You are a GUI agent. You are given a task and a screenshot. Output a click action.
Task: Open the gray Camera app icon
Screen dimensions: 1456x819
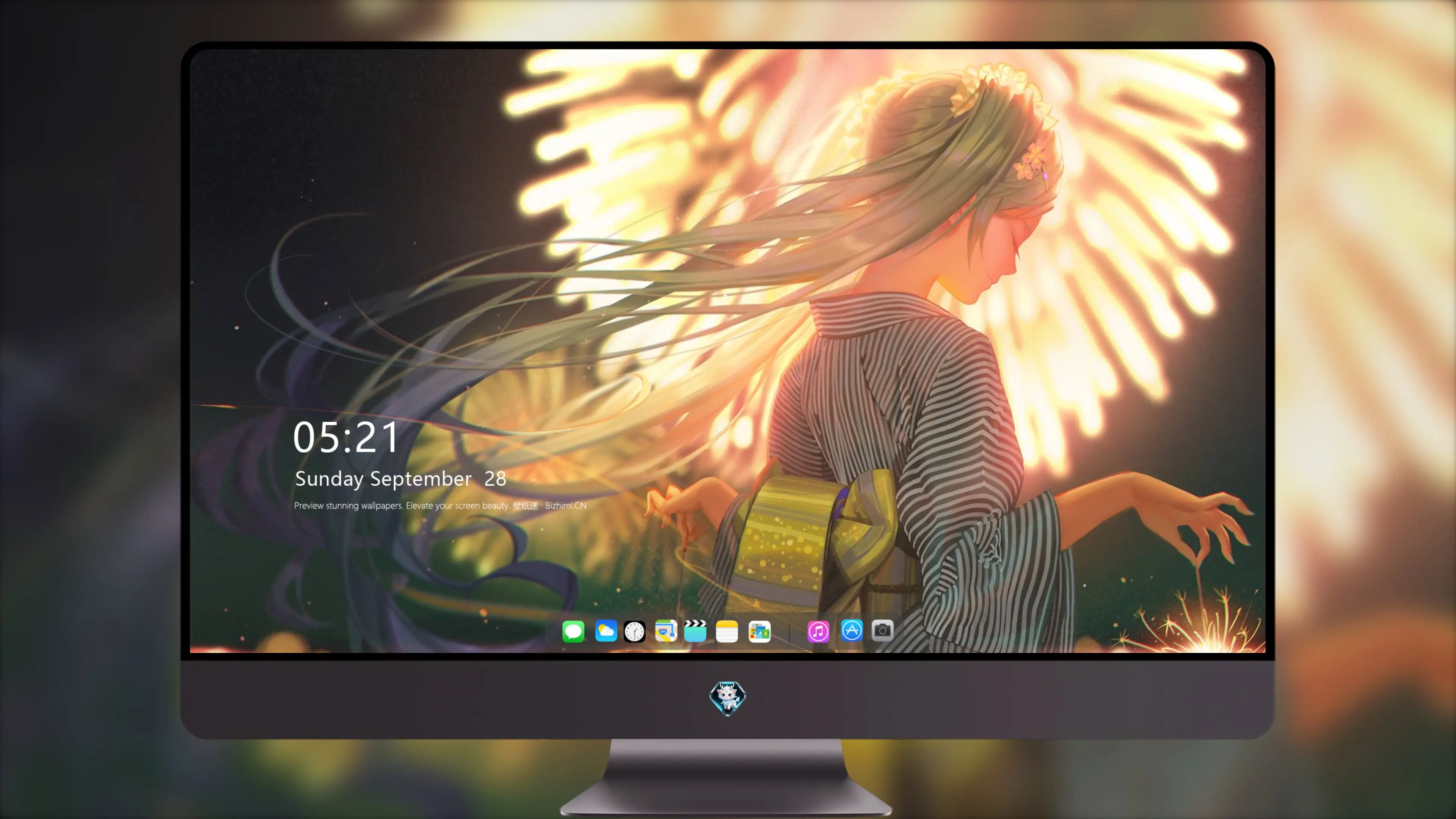click(x=882, y=630)
